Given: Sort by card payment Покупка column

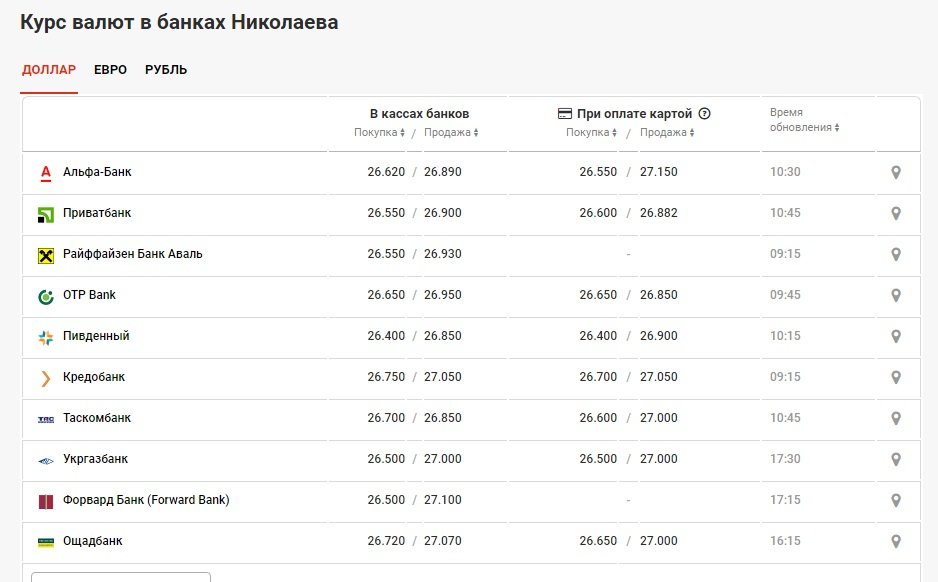Looking at the screenshot, I should coord(592,132).
